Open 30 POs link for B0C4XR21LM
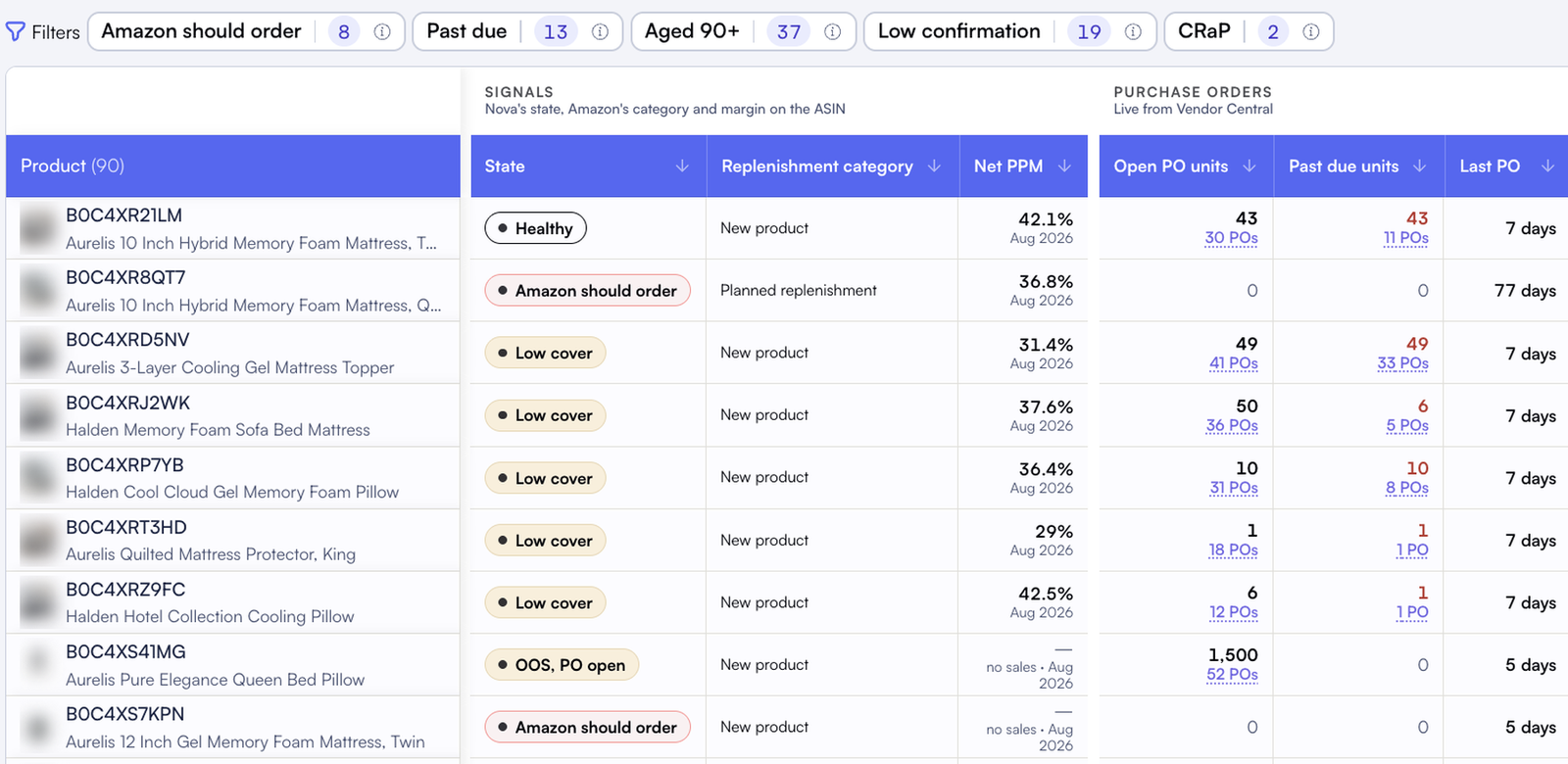The height and width of the screenshot is (764, 1568). click(x=1231, y=238)
